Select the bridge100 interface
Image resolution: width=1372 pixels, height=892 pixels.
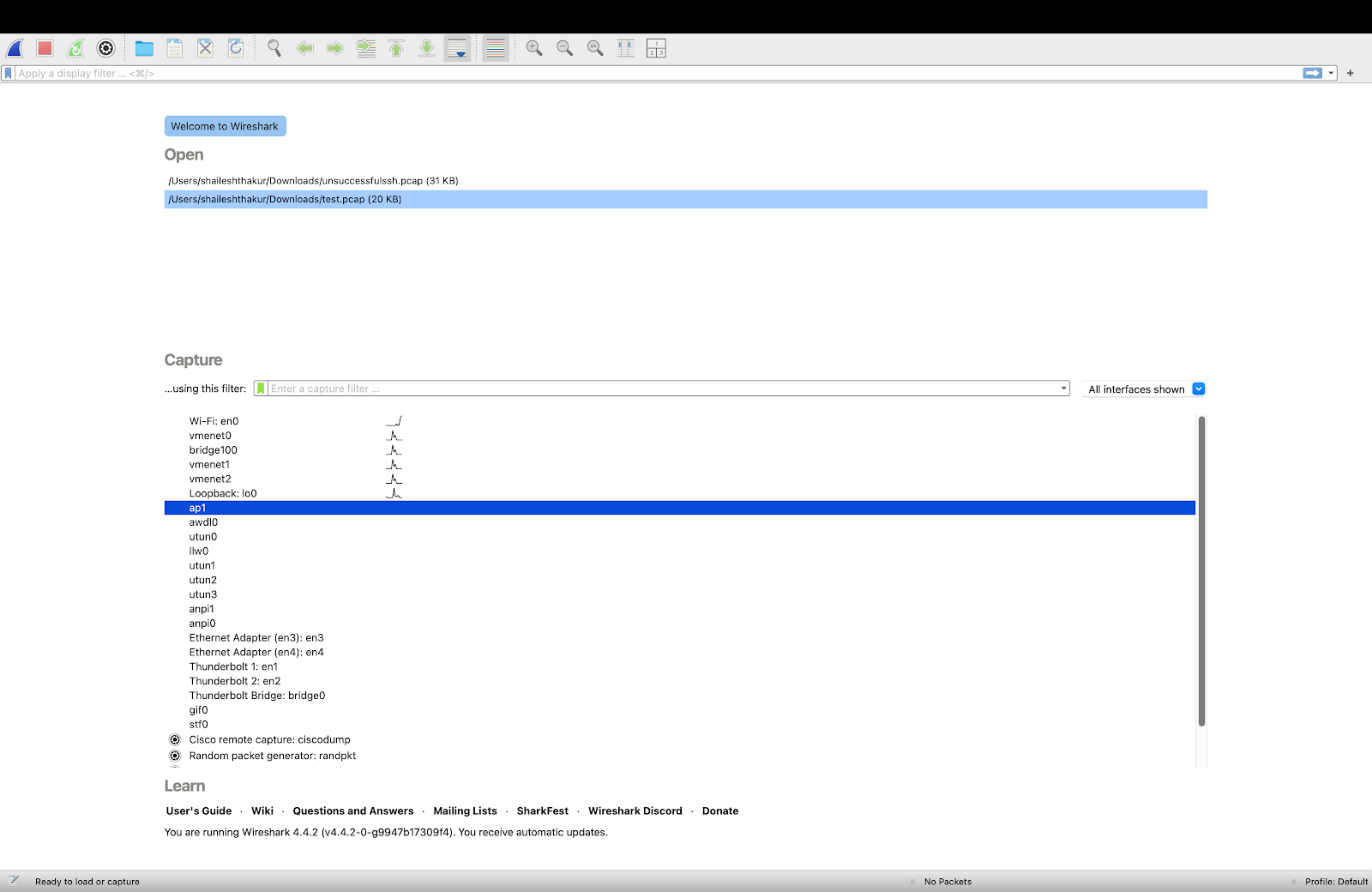pyautogui.click(x=680, y=450)
